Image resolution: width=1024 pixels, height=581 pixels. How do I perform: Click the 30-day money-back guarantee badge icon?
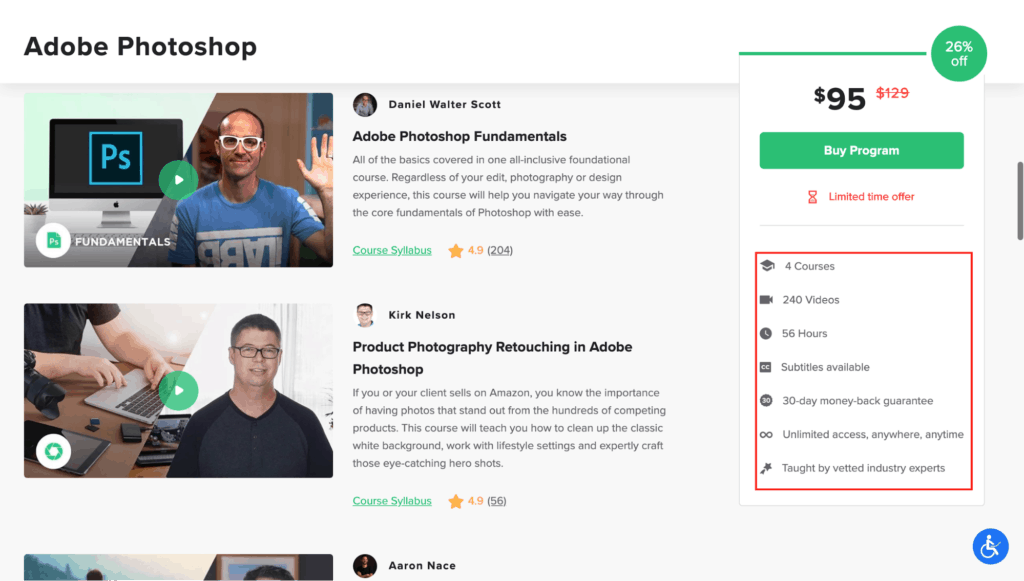[x=768, y=399]
